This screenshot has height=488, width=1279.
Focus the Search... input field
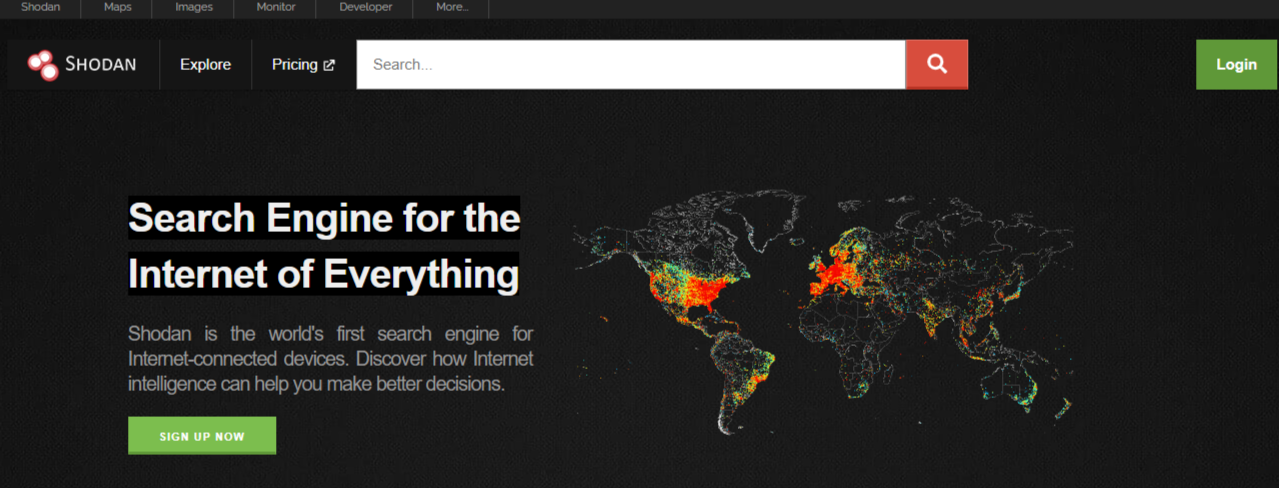631,64
